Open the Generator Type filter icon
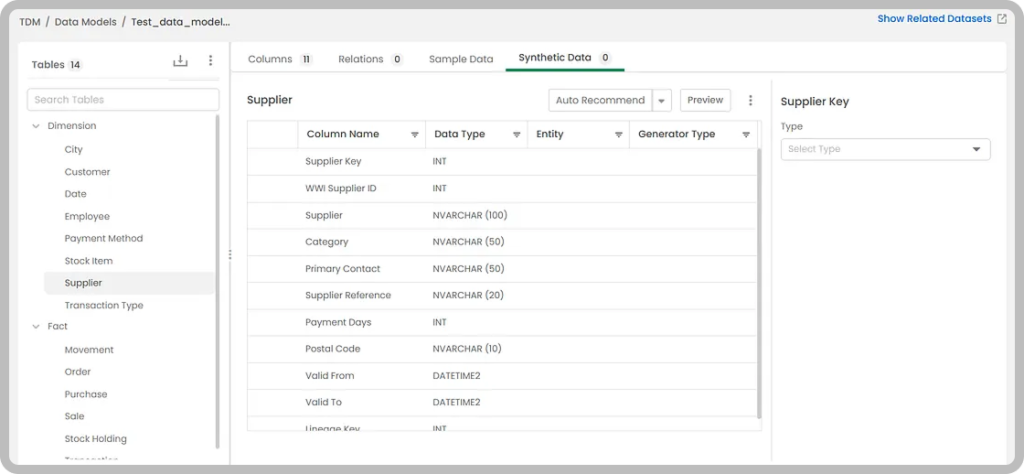Screen dimensions: 1024x474 (x=746, y=134)
